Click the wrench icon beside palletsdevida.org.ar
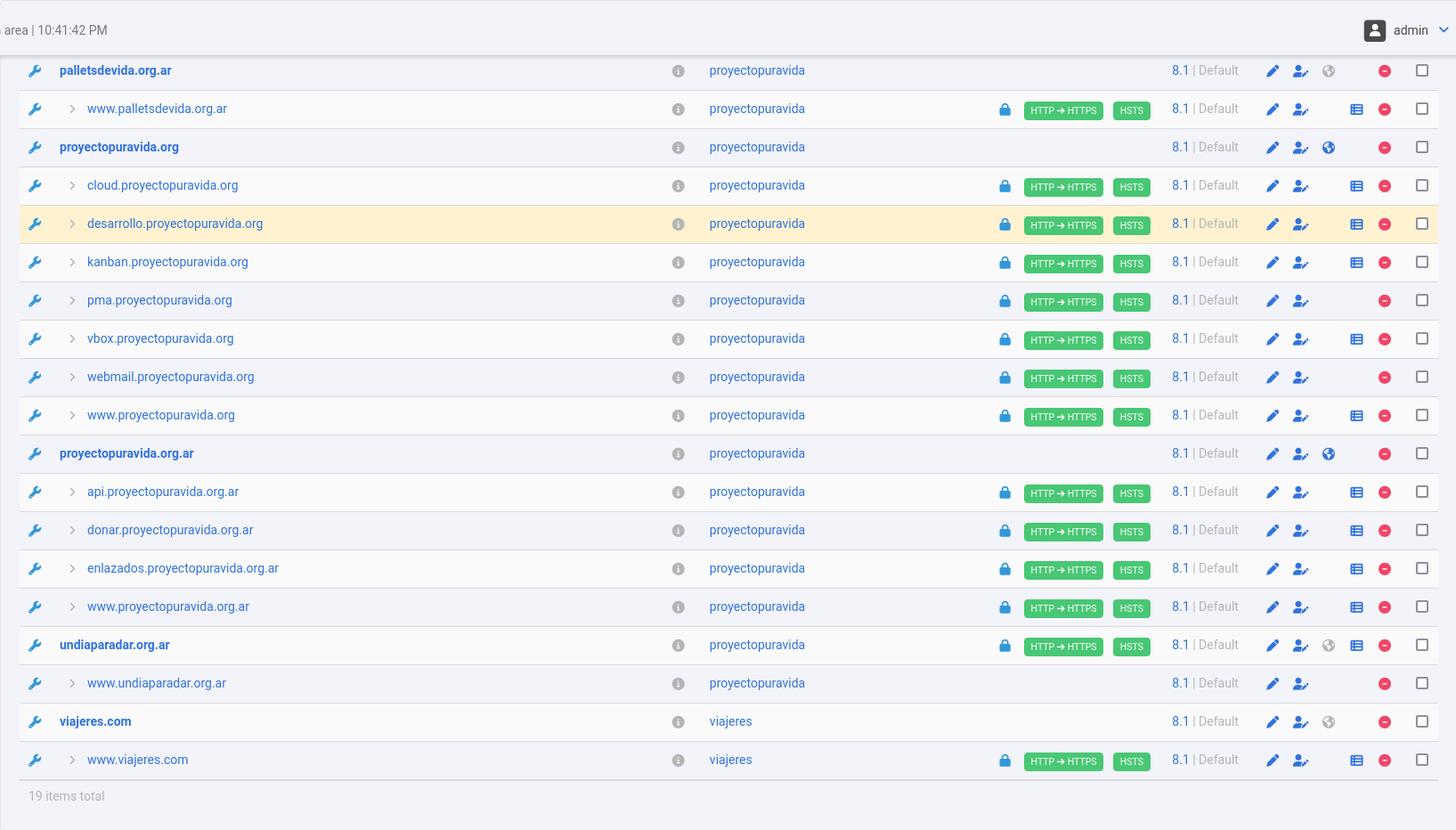This screenshot has width=1456, height=830. click(35, 71)
